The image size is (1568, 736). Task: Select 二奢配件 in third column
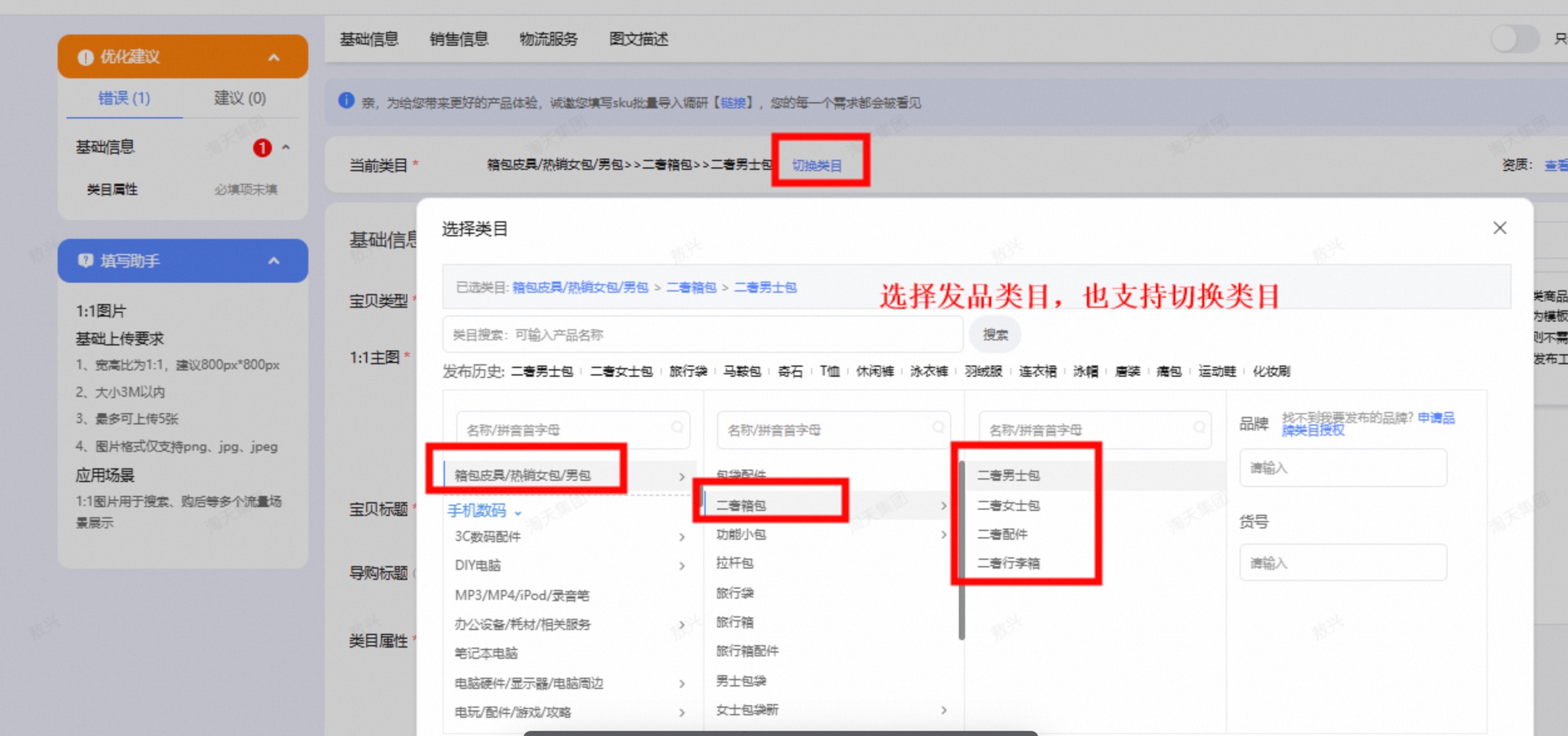(1003, 535)
